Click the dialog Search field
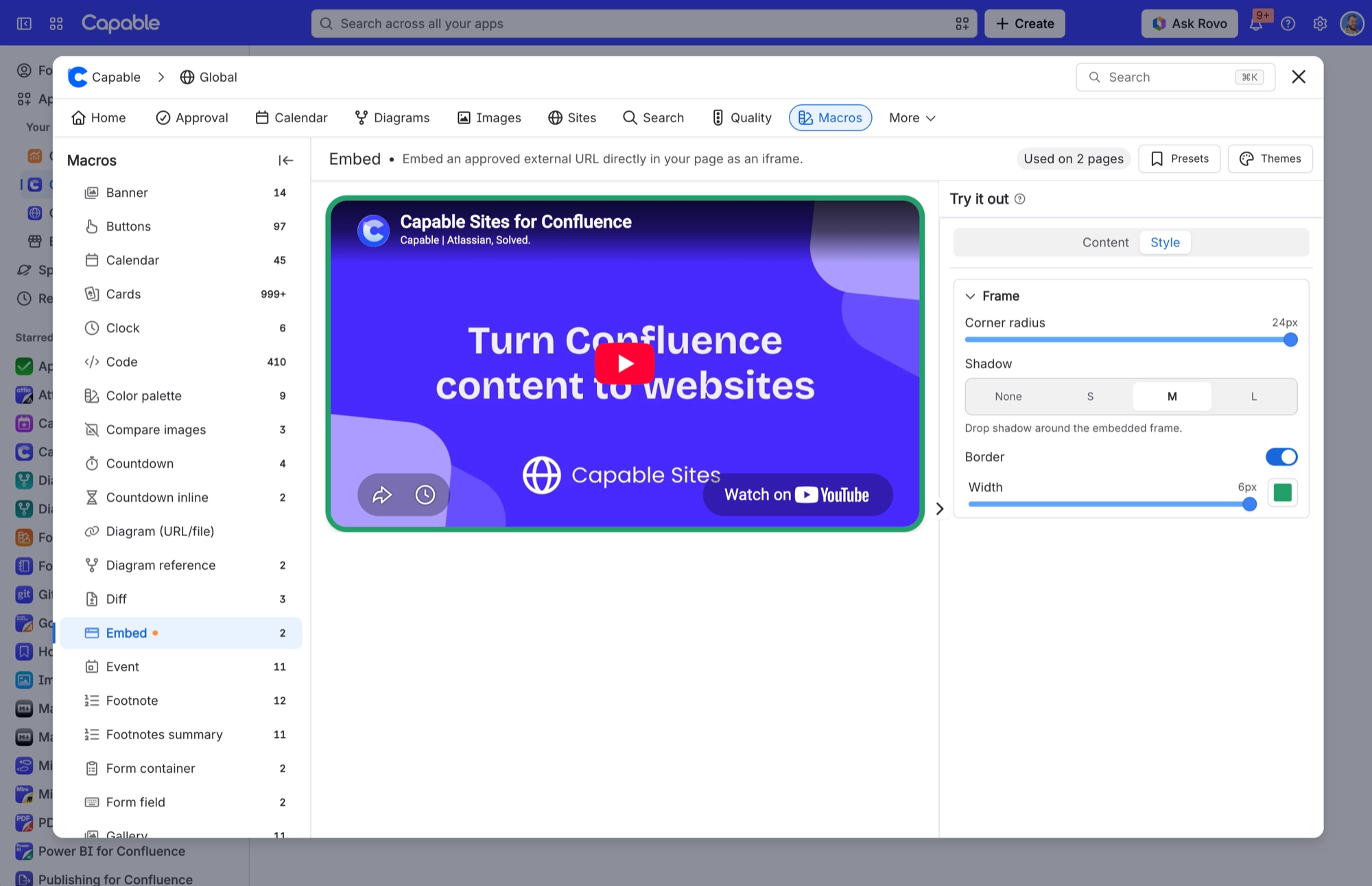Image resolution: width=1372 pixels, height=886 pixels. [x=1175, y=77]
